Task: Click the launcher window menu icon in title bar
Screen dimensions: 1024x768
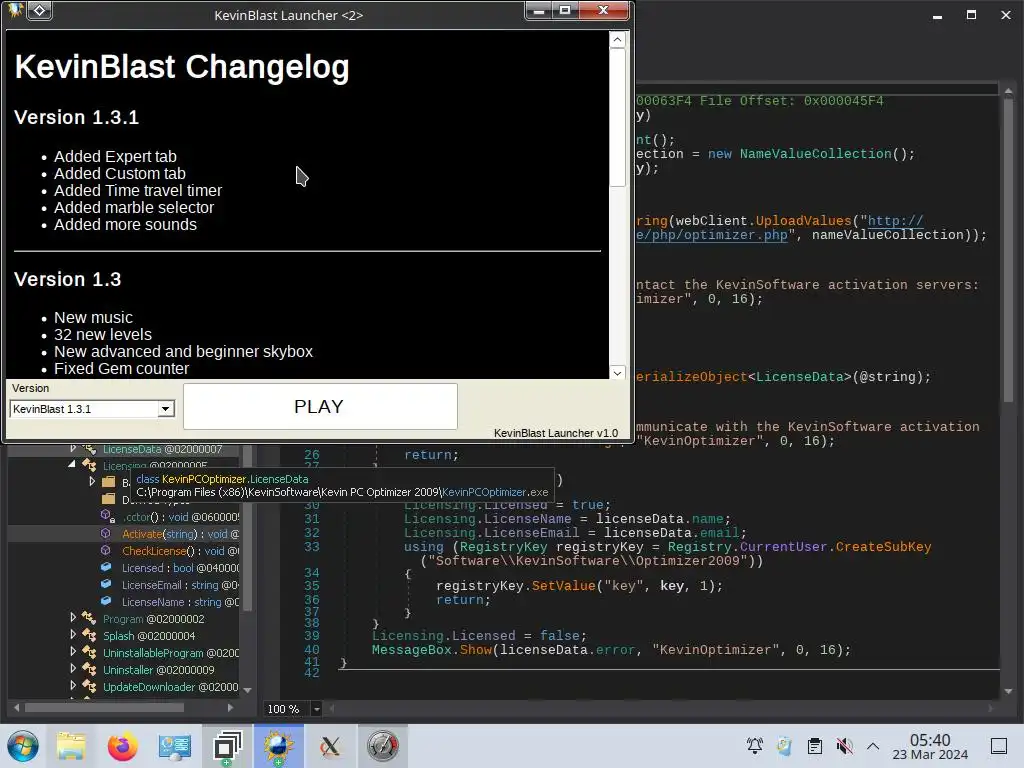Action: click(40, 10)
